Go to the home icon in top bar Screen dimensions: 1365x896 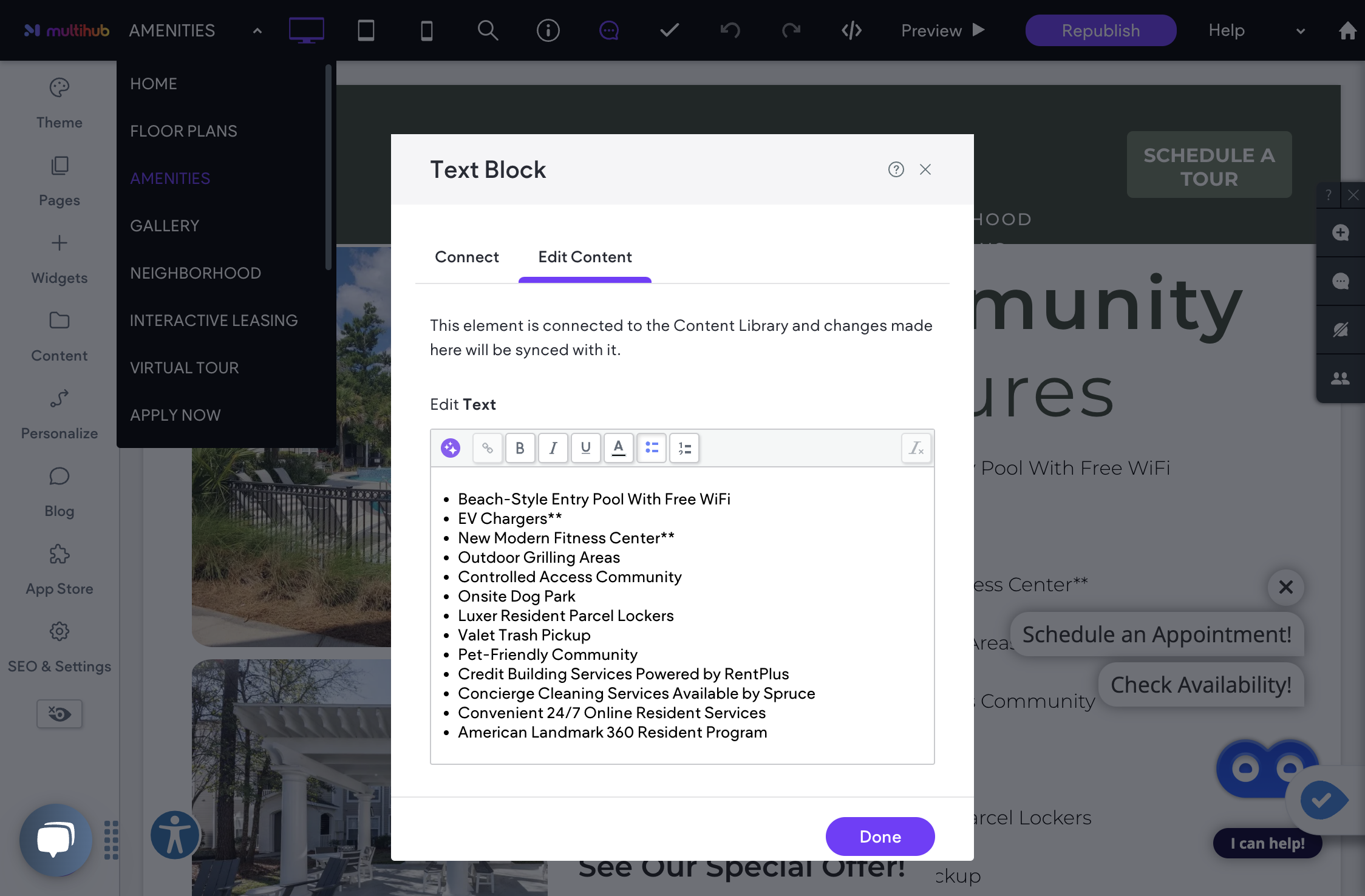pyautogui.click(x=1347, y=30)
